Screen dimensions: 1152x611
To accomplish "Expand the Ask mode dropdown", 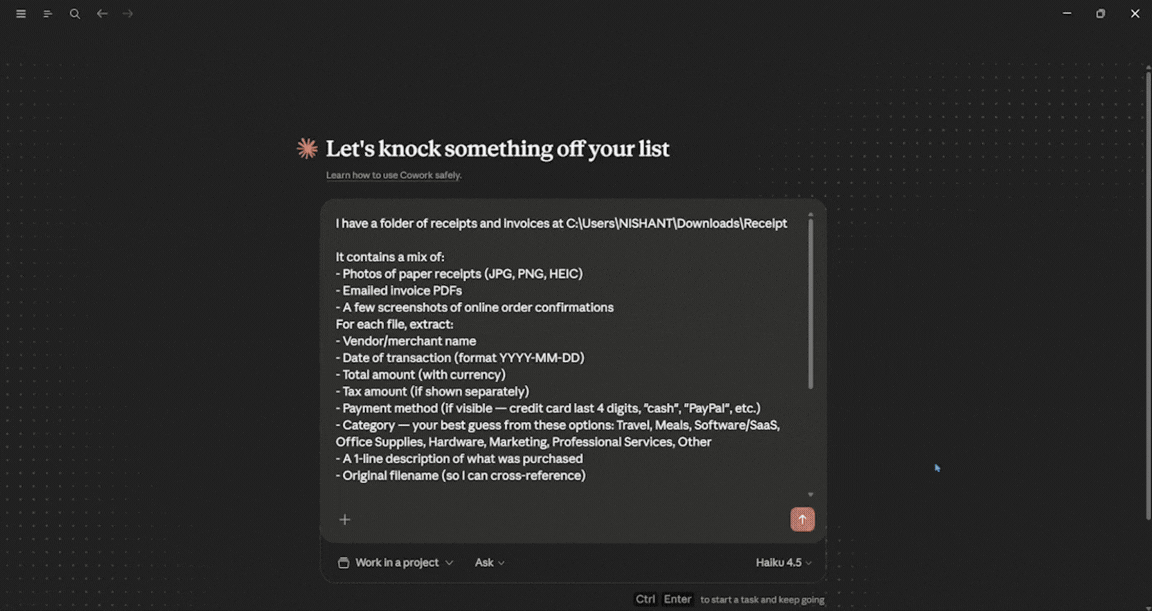I will (x=489, y=563).
